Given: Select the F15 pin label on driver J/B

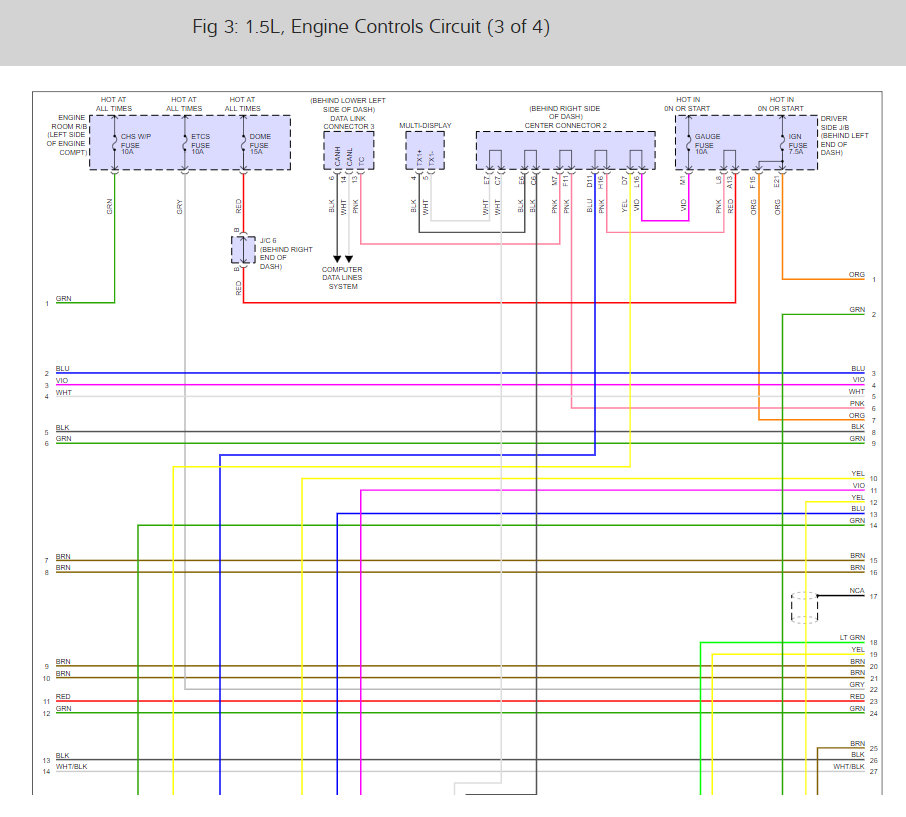Looking at the screenshot, I should tap(753, 182).
